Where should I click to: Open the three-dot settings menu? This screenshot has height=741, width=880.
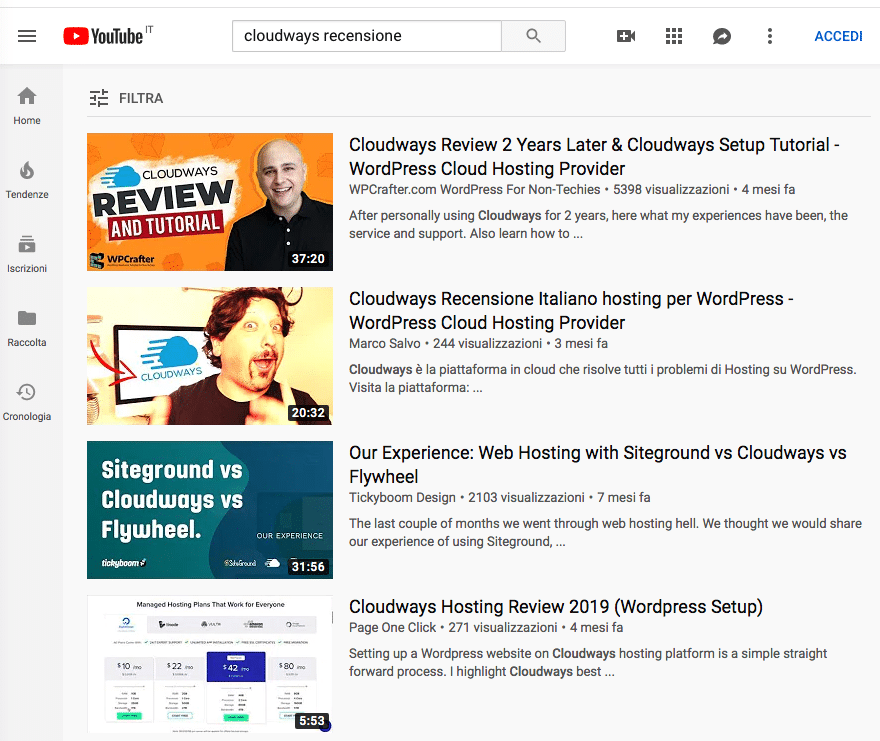pos(770,36)
